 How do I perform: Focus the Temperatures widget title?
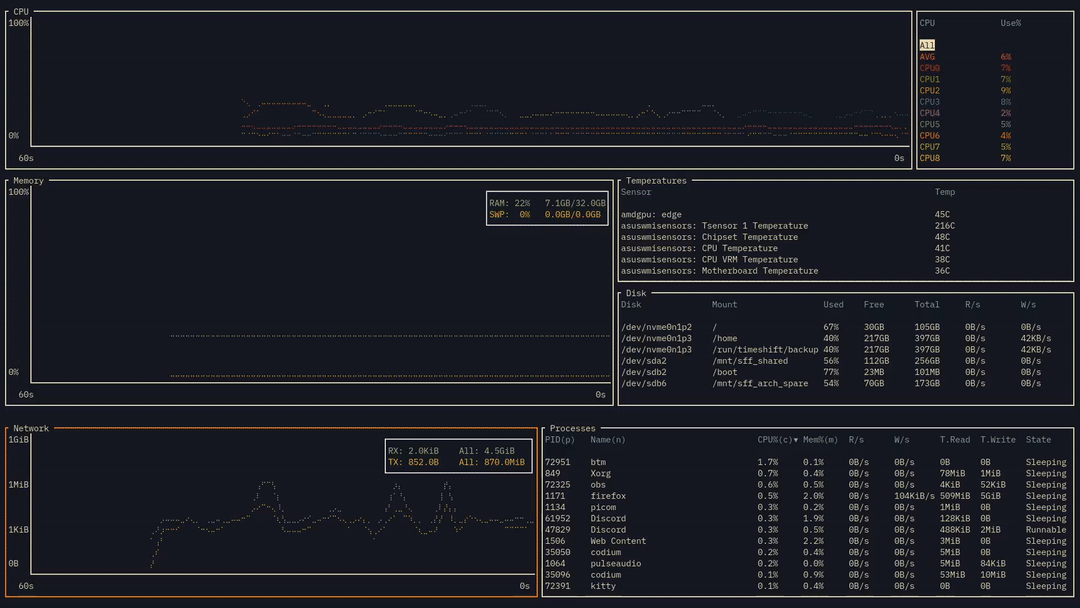(656, 181)
